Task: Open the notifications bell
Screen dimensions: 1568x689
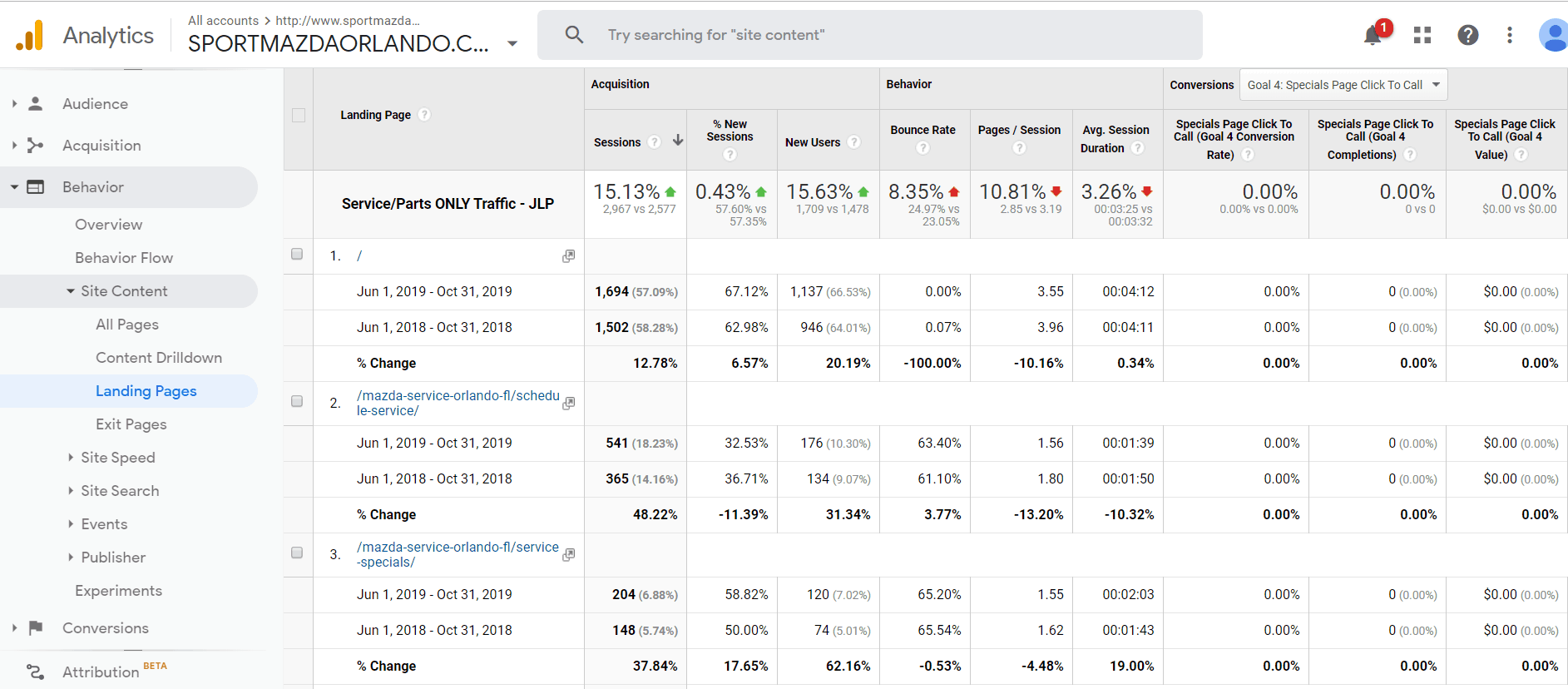Action: click(1373, 35)
